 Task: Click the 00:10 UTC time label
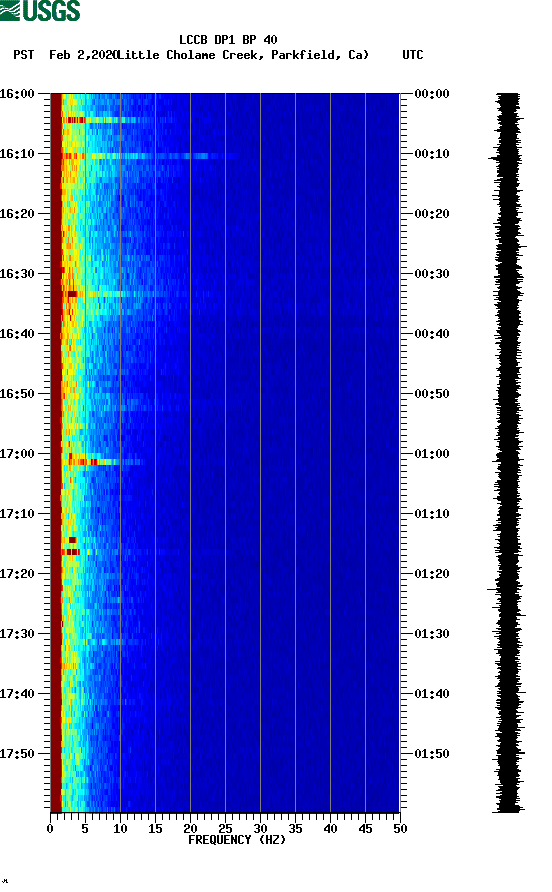(x=432, y=154)
